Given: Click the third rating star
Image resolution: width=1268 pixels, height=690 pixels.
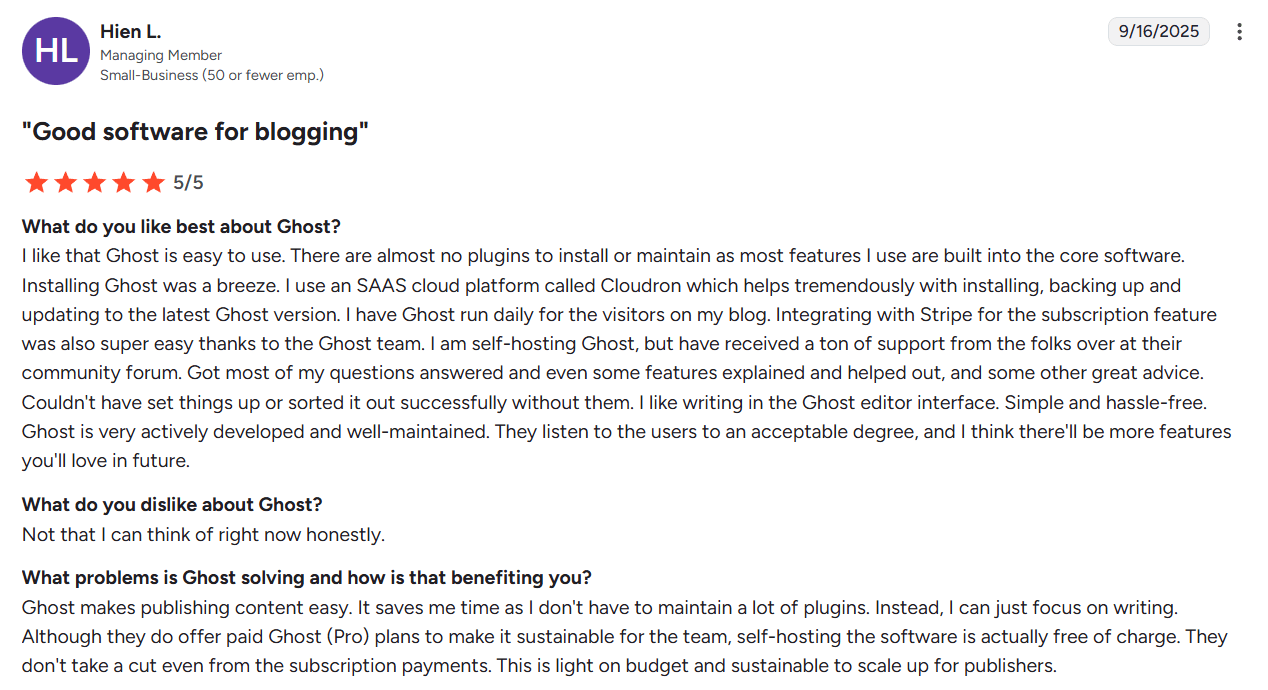Looking at the screenshot, I should pos(94,182).
